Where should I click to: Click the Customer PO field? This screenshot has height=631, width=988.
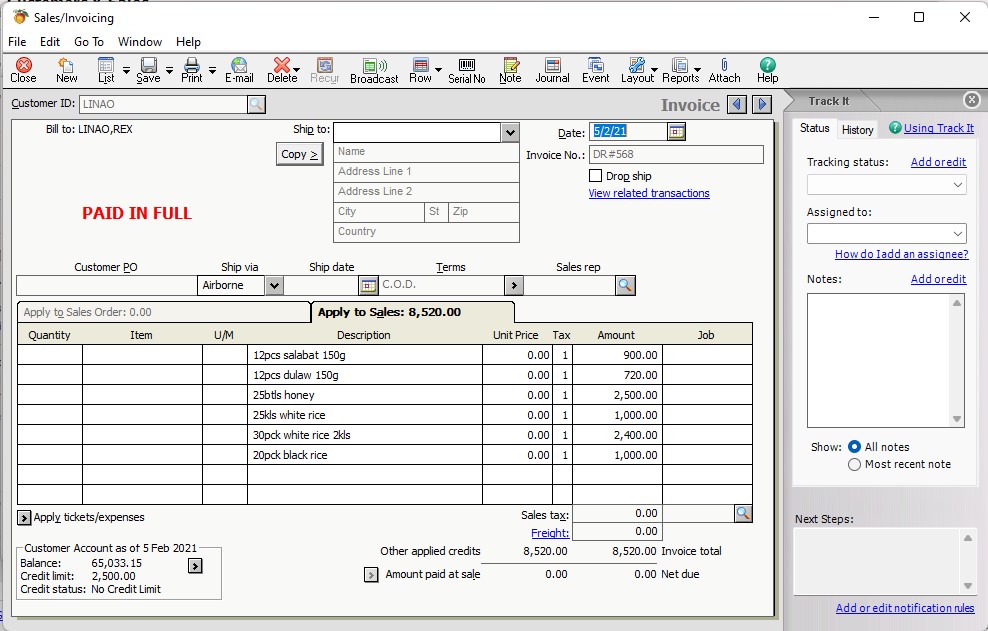[x=106, y=285]
